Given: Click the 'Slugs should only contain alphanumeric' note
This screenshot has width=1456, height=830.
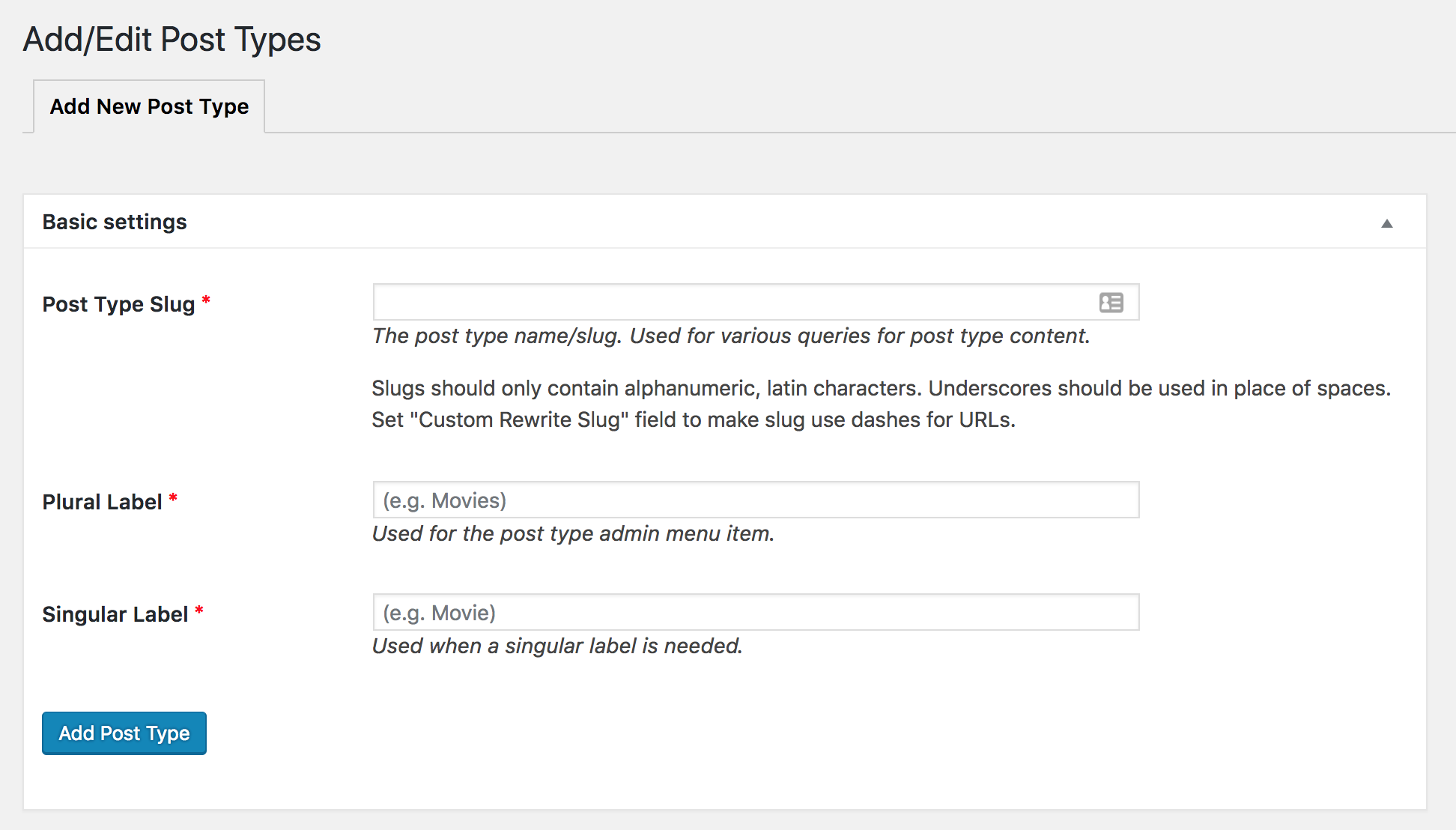Looking at the screenshot, I should pyautogui.click(x=880, y=389).
